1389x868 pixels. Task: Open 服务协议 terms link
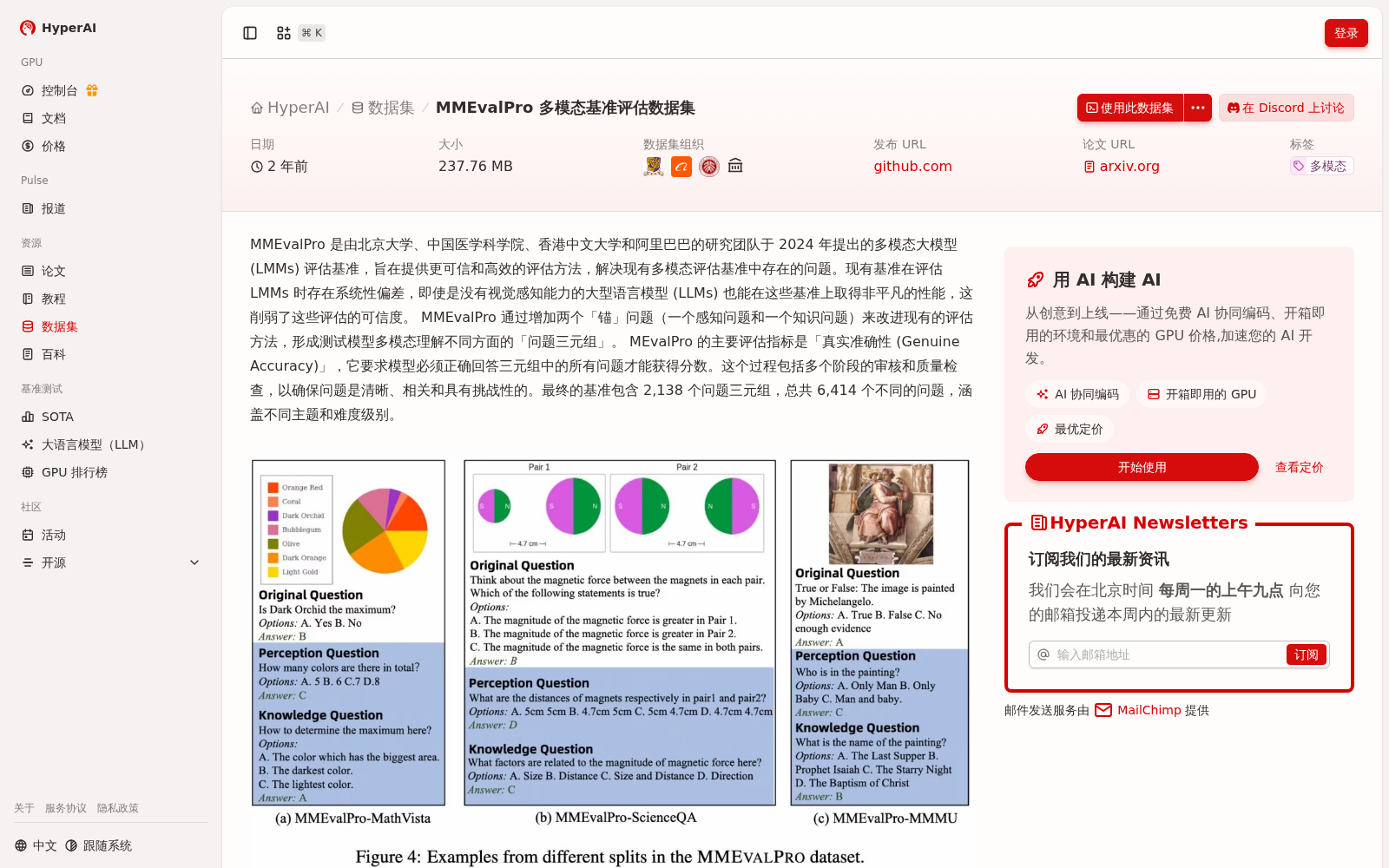click(66, 808)
